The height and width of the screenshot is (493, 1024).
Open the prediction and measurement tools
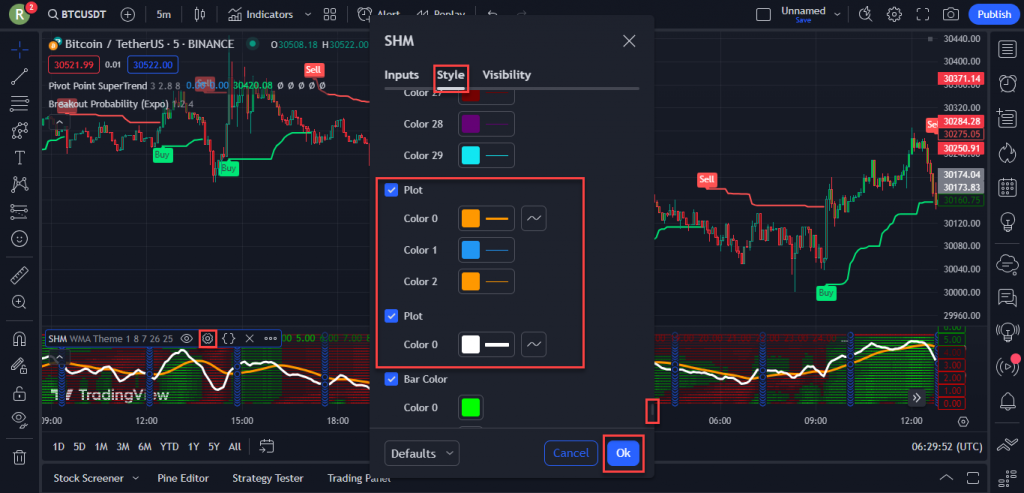click(20, 212)
